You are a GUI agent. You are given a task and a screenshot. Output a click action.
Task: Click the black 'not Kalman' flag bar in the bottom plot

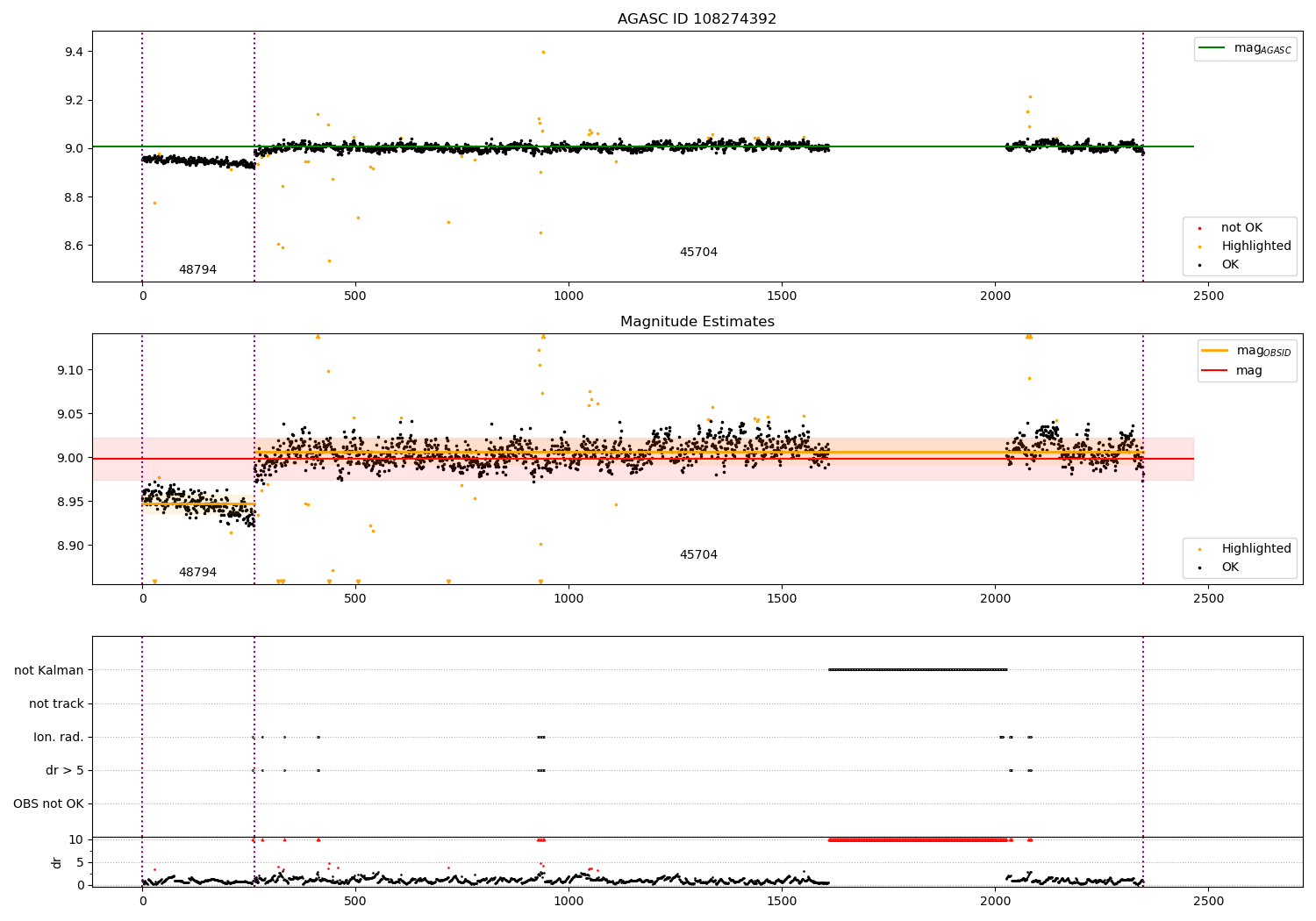click(x=918, y=670)
